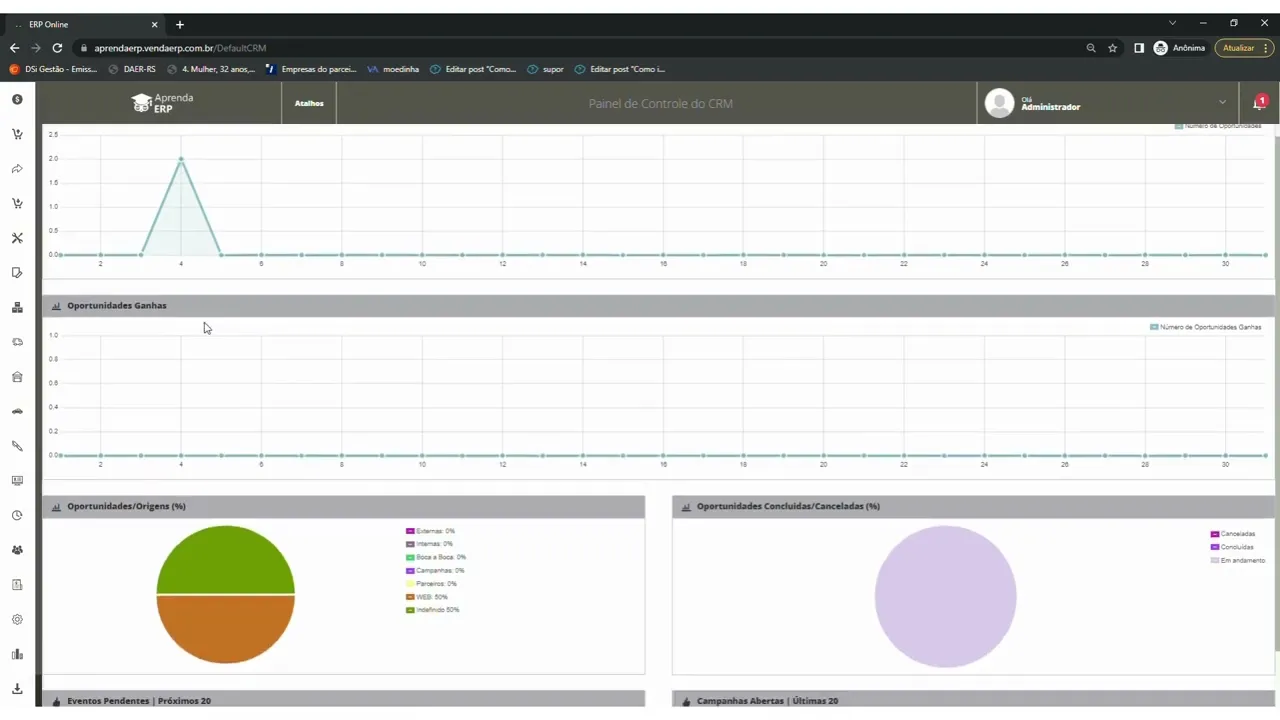Click the wrench and screwdriver tools sidebar icon

(17, 238)
